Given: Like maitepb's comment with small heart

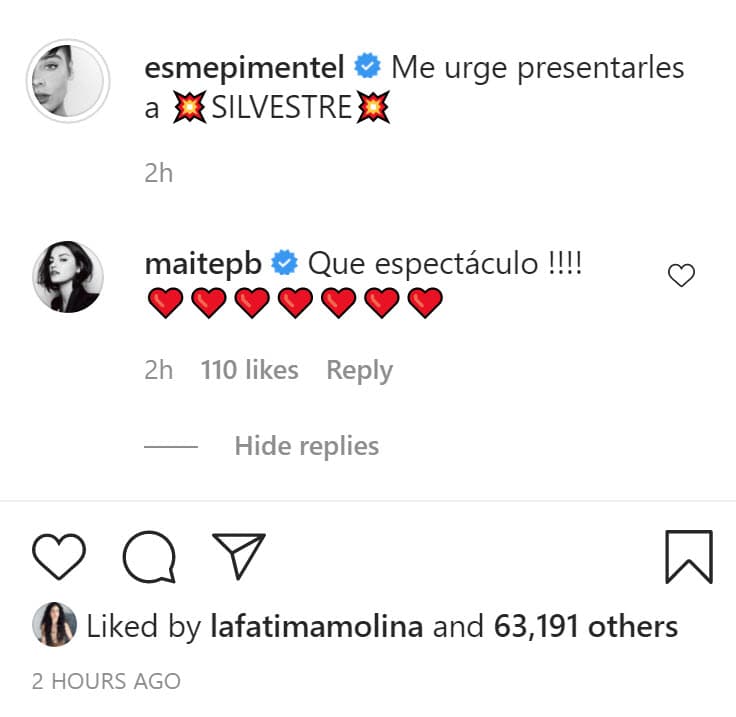Looking at the screenshot, I should click(x=681, y=276).
